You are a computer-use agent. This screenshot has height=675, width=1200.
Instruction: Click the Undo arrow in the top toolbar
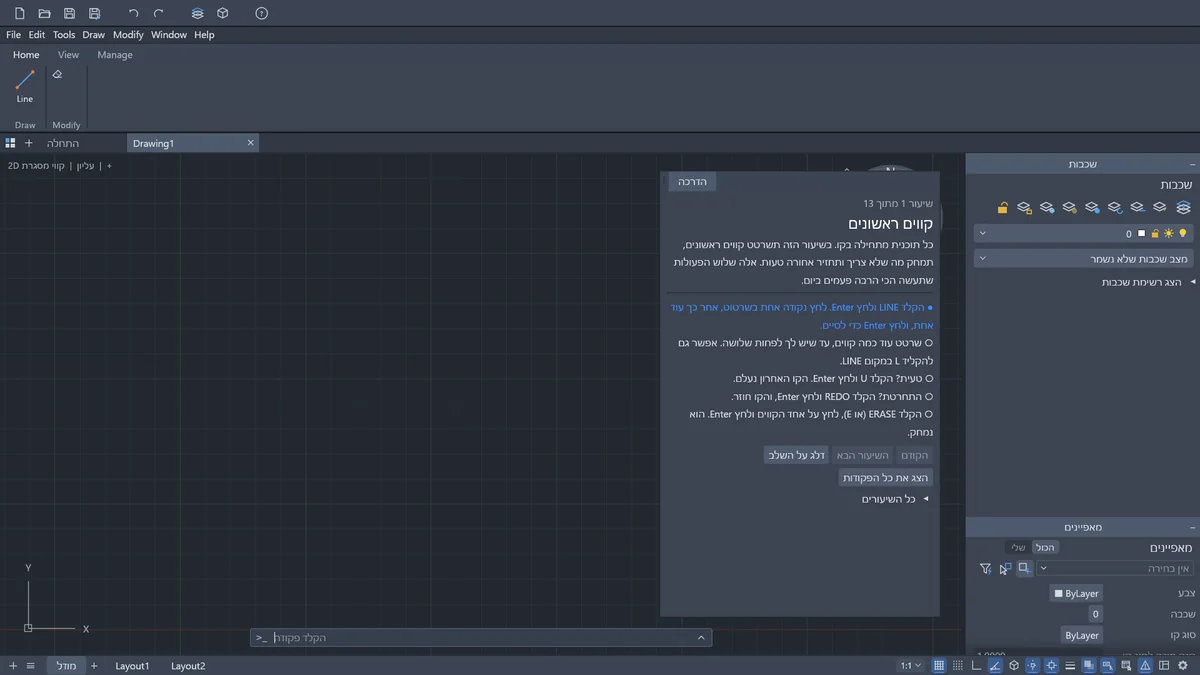click(134, 13)
